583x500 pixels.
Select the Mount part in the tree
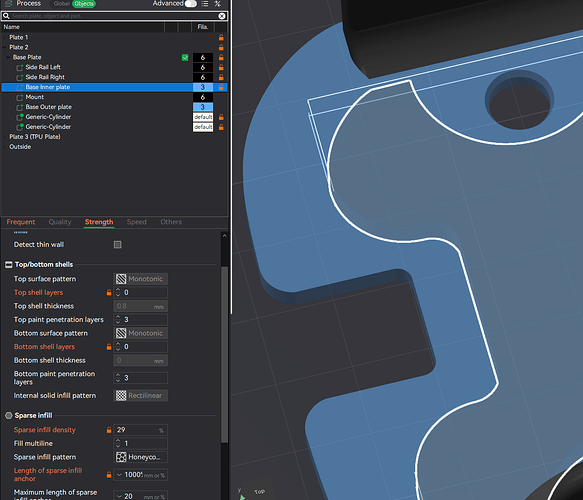35,97
